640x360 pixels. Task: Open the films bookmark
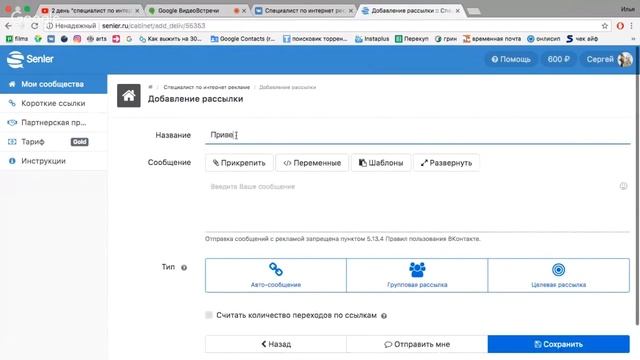tap(17, 39)
